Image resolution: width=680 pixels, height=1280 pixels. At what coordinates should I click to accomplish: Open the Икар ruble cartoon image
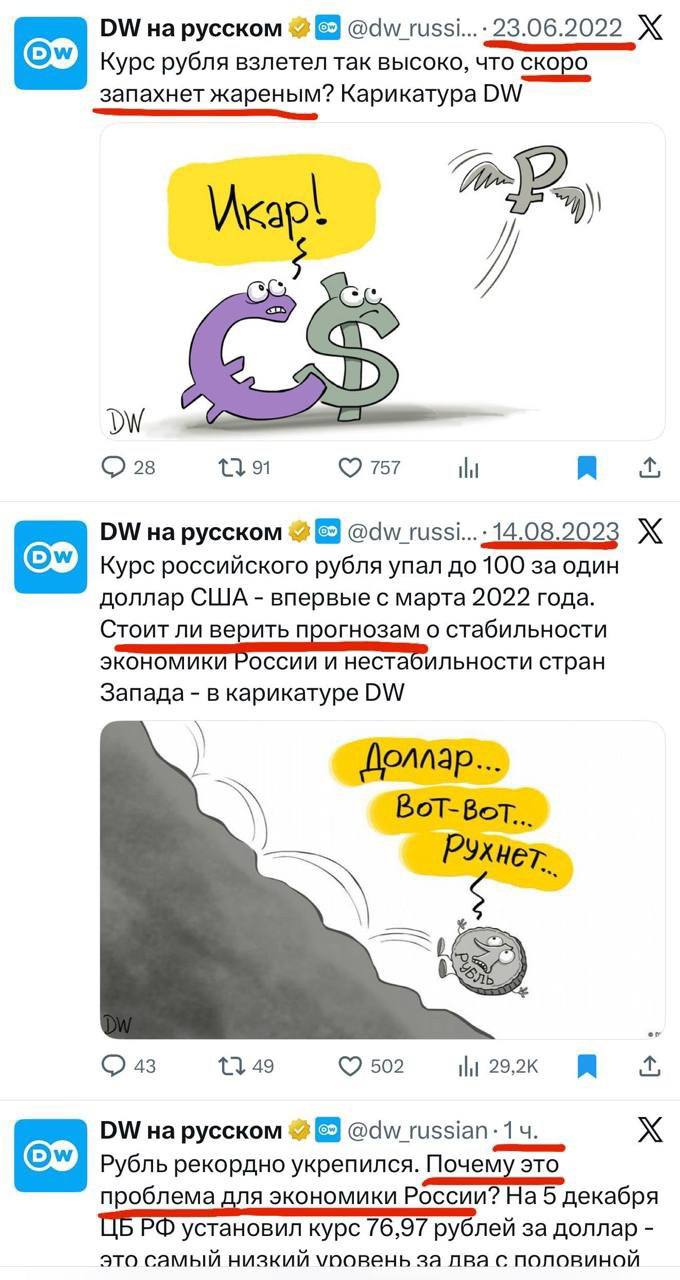coord(383,282)
